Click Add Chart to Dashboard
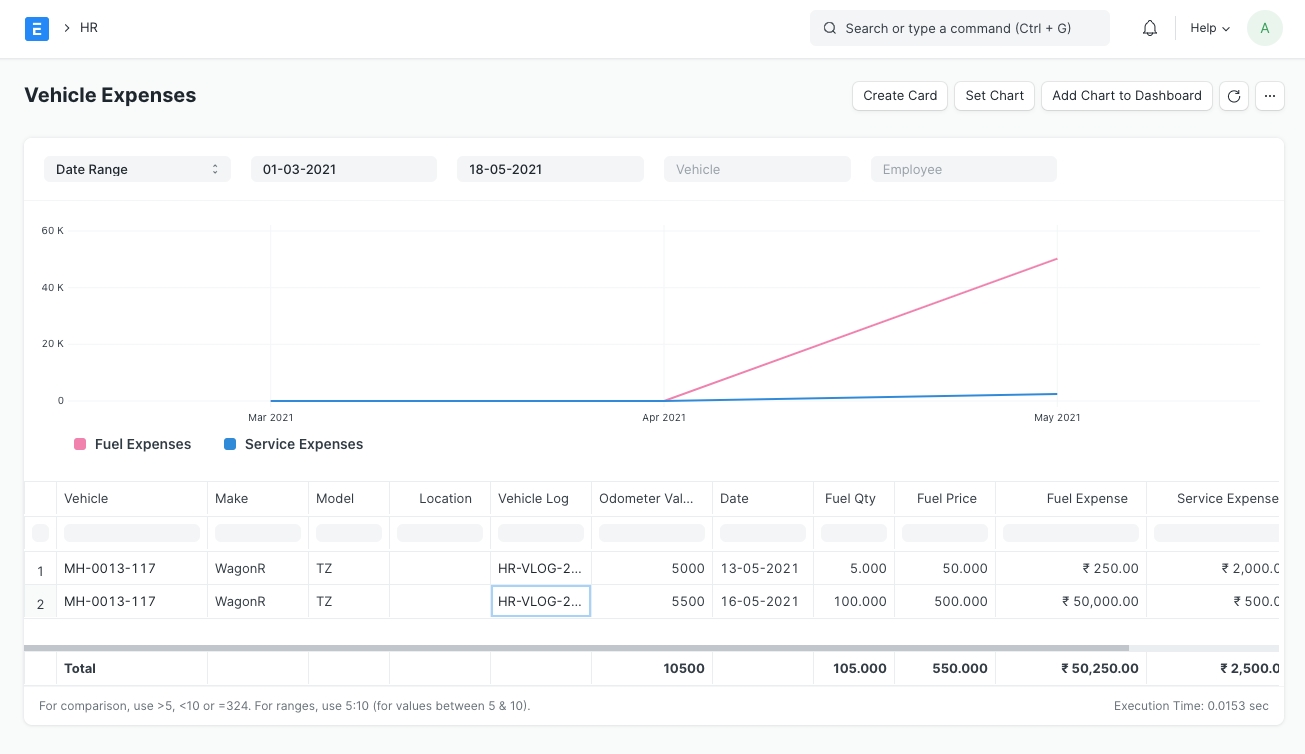Viewport: 1305px width, 754px height. click(1126, 96)
